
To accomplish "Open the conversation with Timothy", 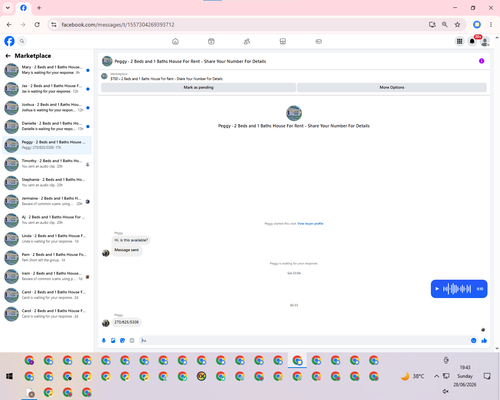I will 47,164.
